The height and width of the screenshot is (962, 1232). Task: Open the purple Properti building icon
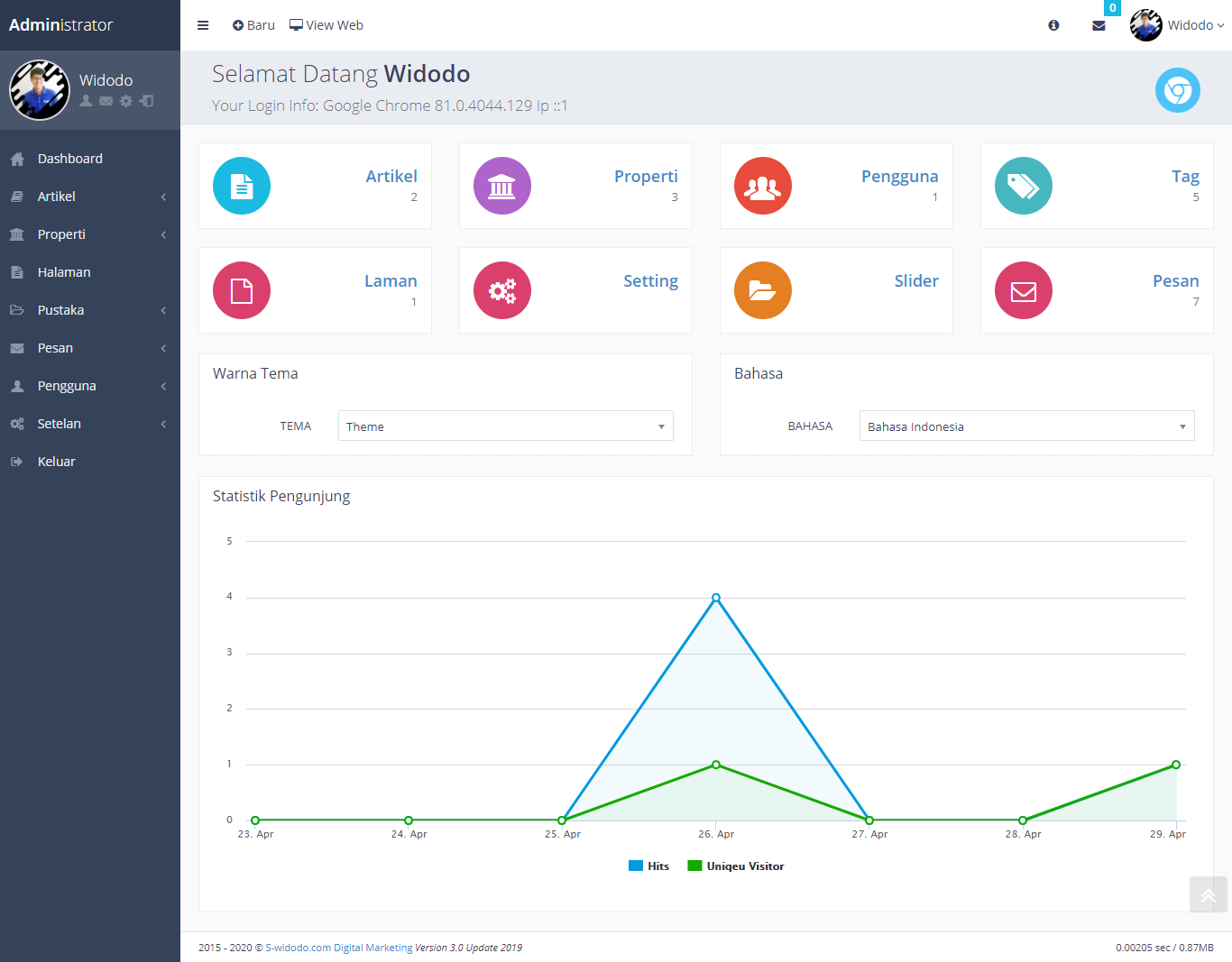[502, 186]
